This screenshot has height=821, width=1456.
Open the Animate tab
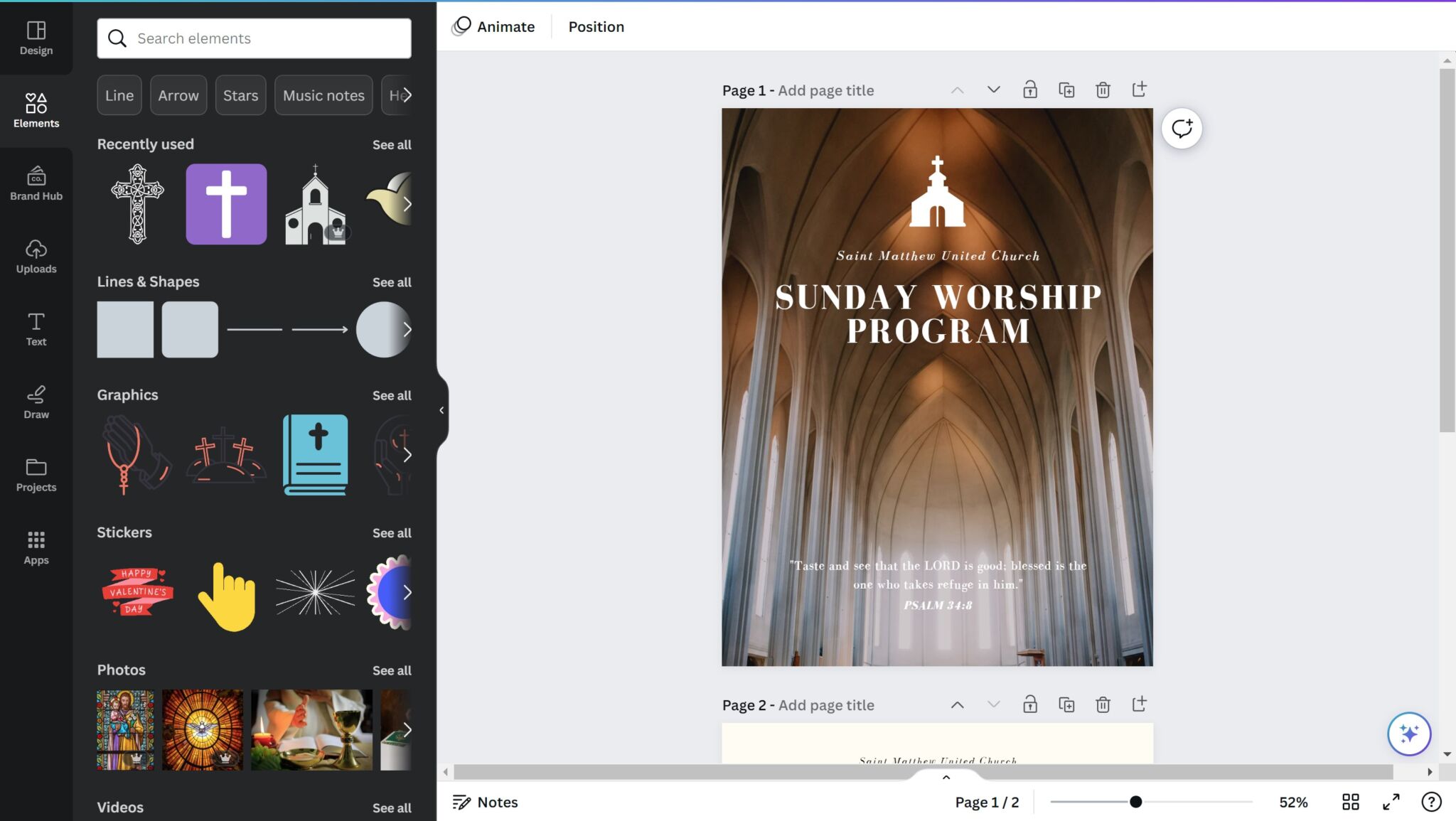505,26
